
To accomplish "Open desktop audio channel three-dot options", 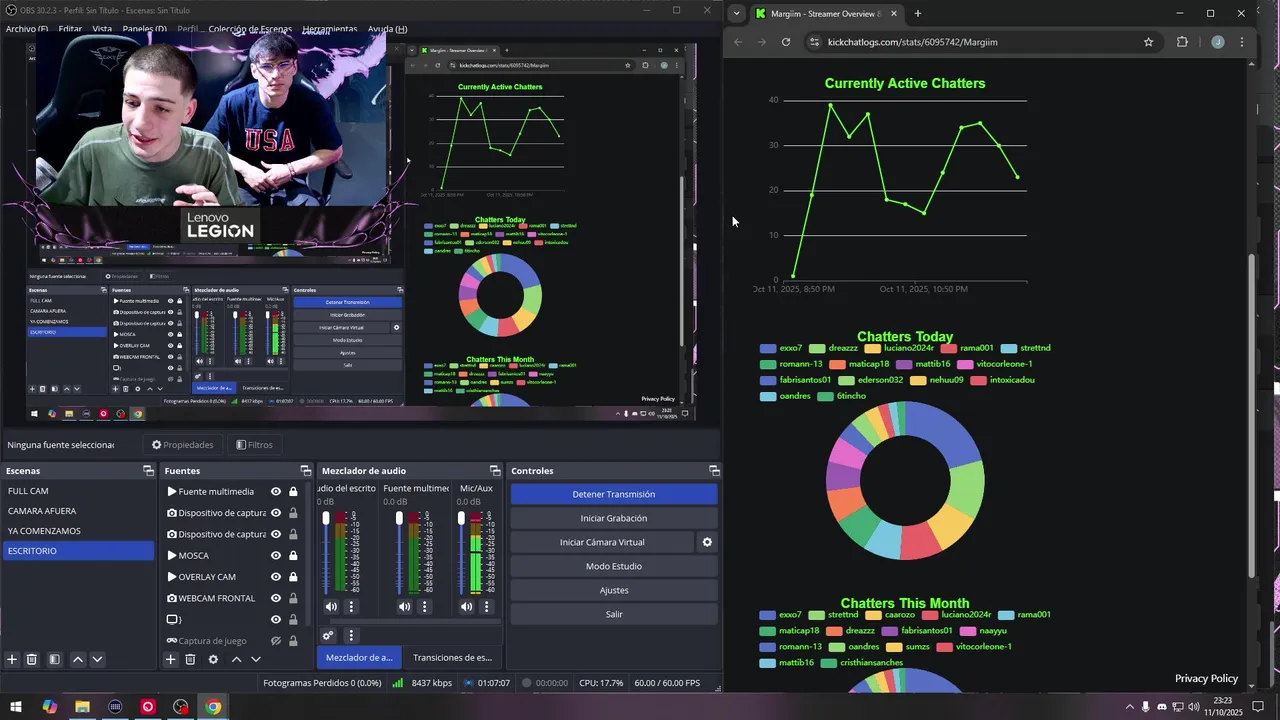I will pyautogui.click(x=351, y=607).
